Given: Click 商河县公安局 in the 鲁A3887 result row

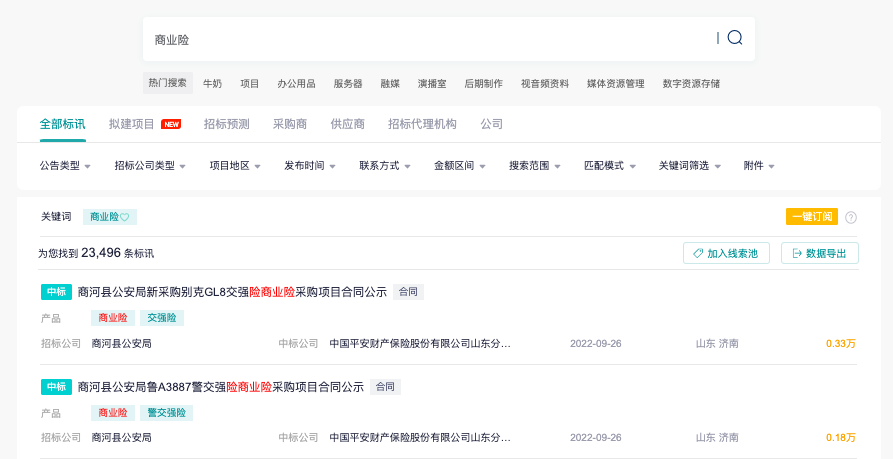Looking at the screenshot, I should point(121,438).
